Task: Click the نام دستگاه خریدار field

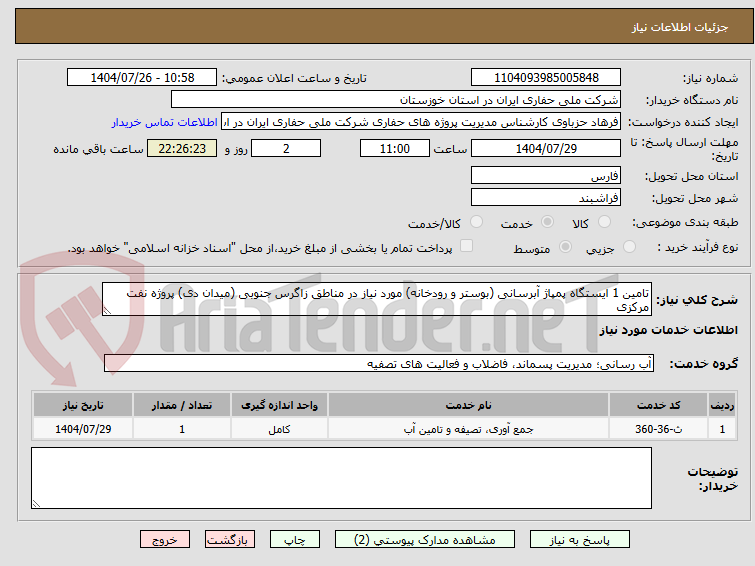Action: coord(396,100)
